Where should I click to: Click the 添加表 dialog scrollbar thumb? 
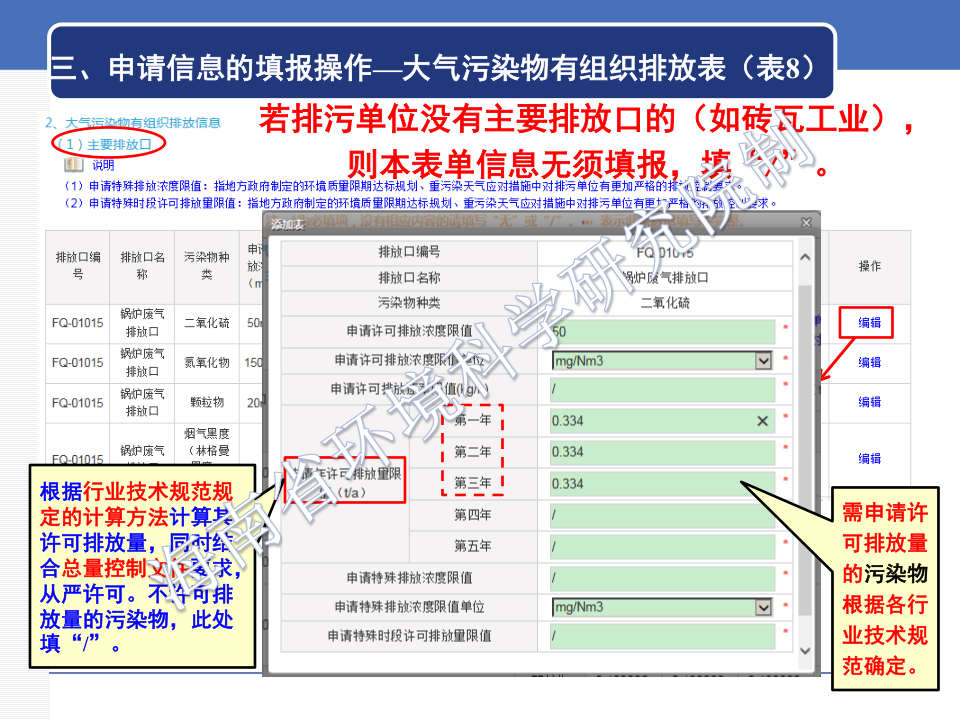[x=805, y=450]
